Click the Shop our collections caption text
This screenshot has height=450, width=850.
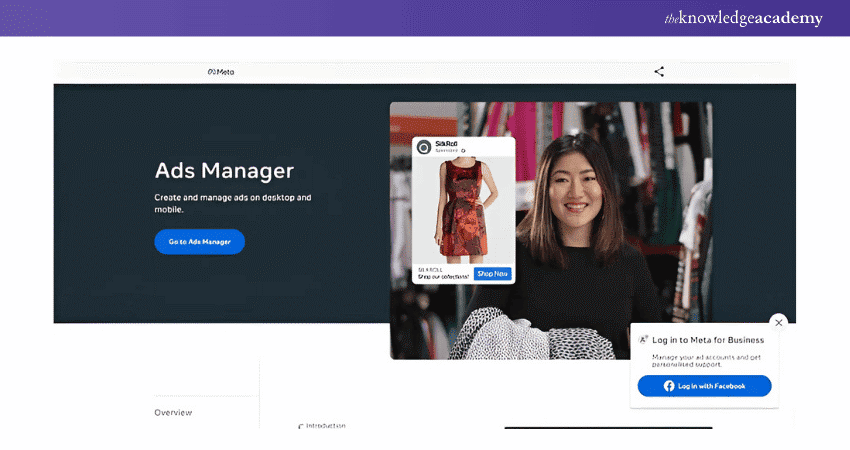442,276
